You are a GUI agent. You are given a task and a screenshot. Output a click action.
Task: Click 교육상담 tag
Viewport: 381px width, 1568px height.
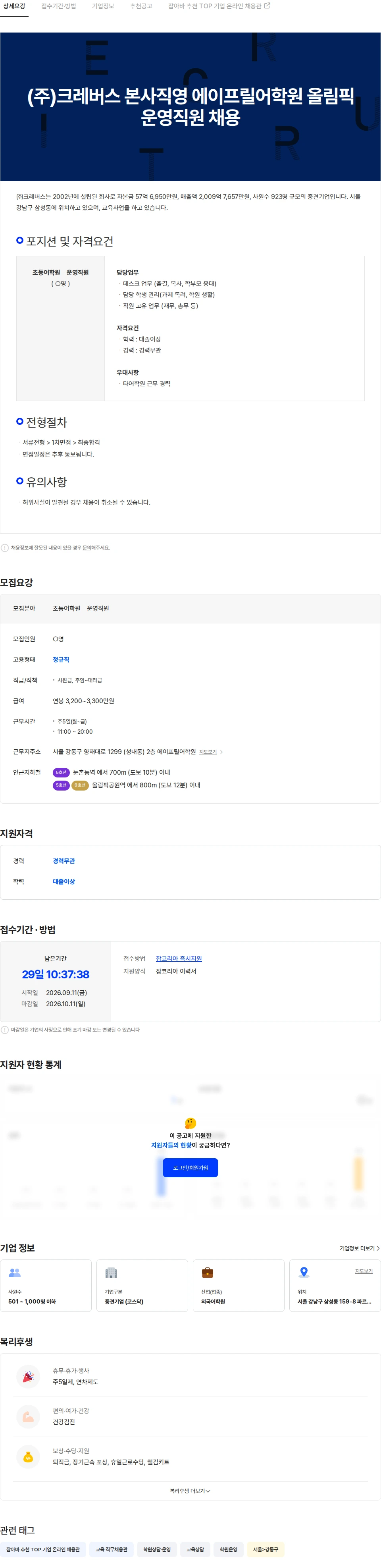point(195,1549)
